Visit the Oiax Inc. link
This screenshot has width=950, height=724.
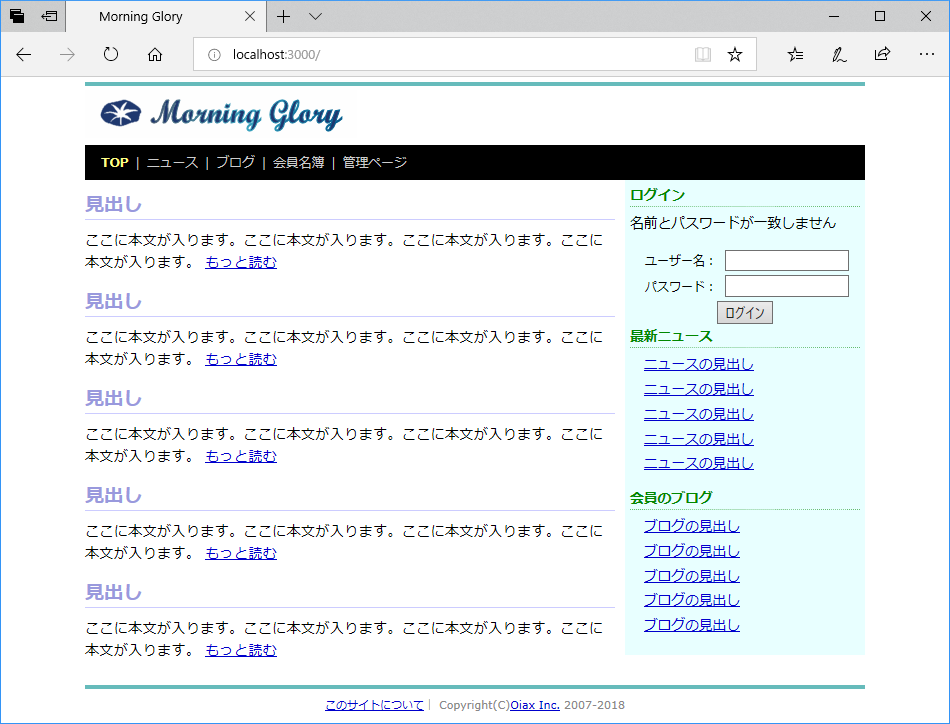pos(534,705)
